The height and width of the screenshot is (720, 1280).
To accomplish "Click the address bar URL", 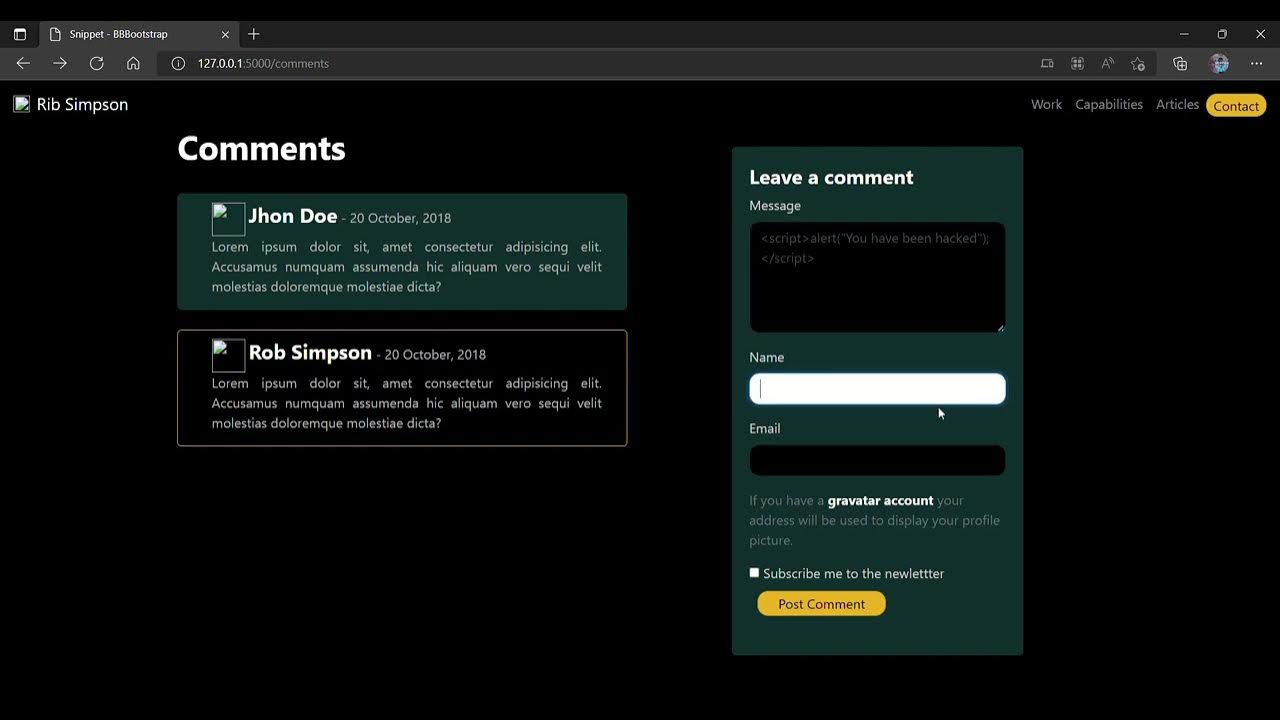I will (x=263, y=63).
